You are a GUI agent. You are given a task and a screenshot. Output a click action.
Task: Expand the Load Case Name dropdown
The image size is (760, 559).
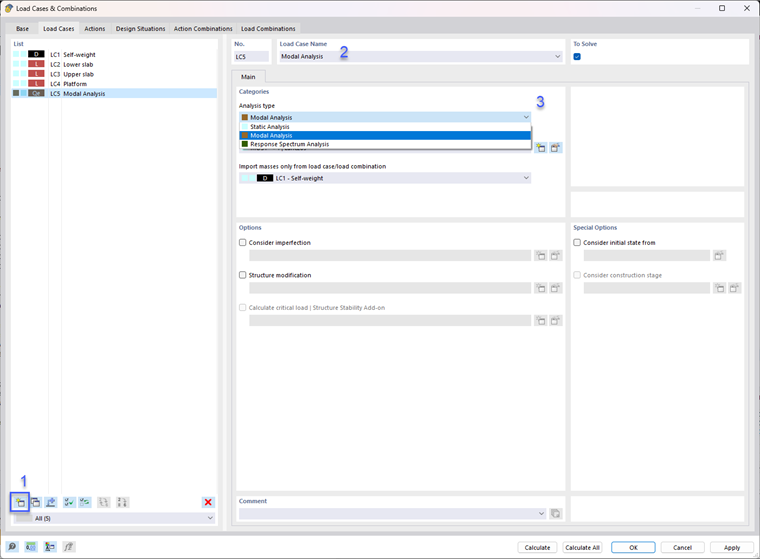click(557, 57)
